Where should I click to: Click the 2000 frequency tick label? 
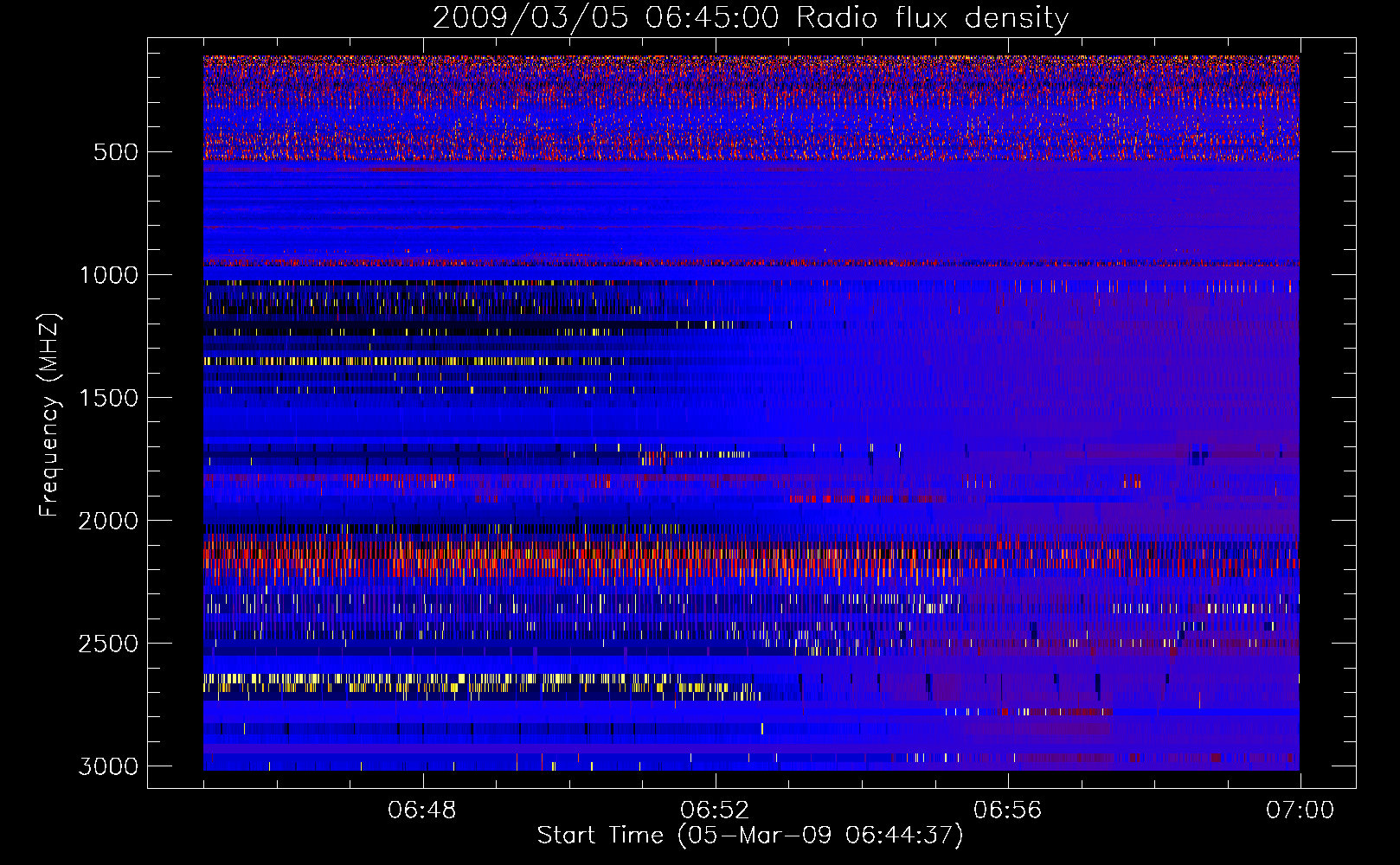[x=109, y=521]
